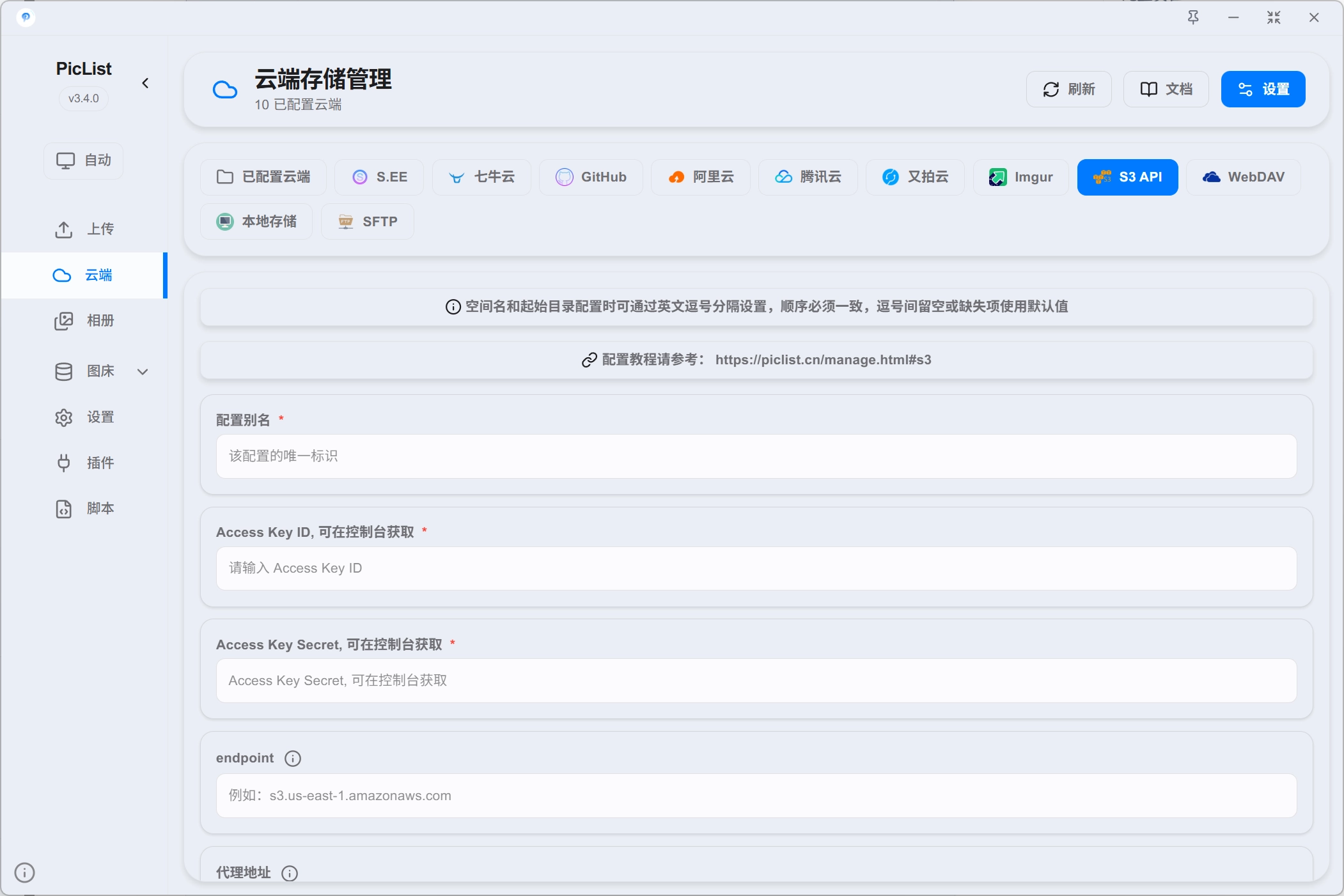Switch to the 已配置云端 tab

(263, 177)
